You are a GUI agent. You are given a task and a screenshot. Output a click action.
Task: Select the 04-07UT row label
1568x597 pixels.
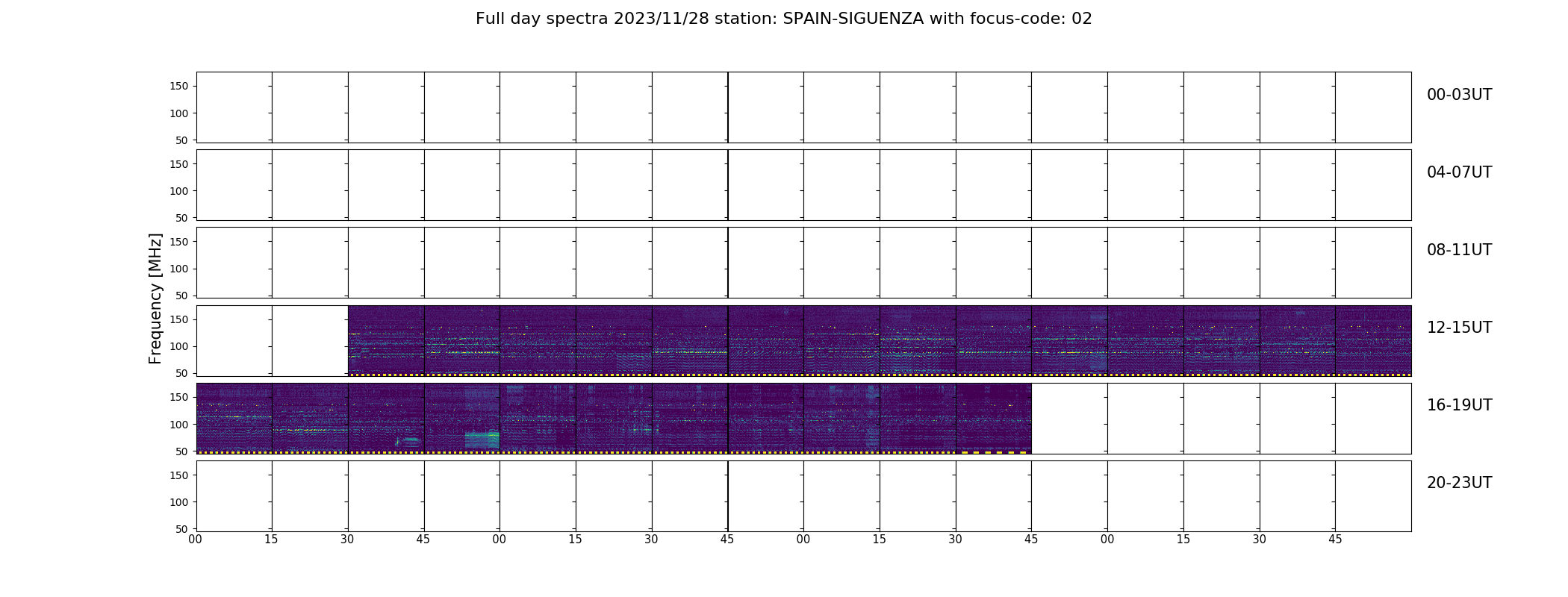(1459, 172)
